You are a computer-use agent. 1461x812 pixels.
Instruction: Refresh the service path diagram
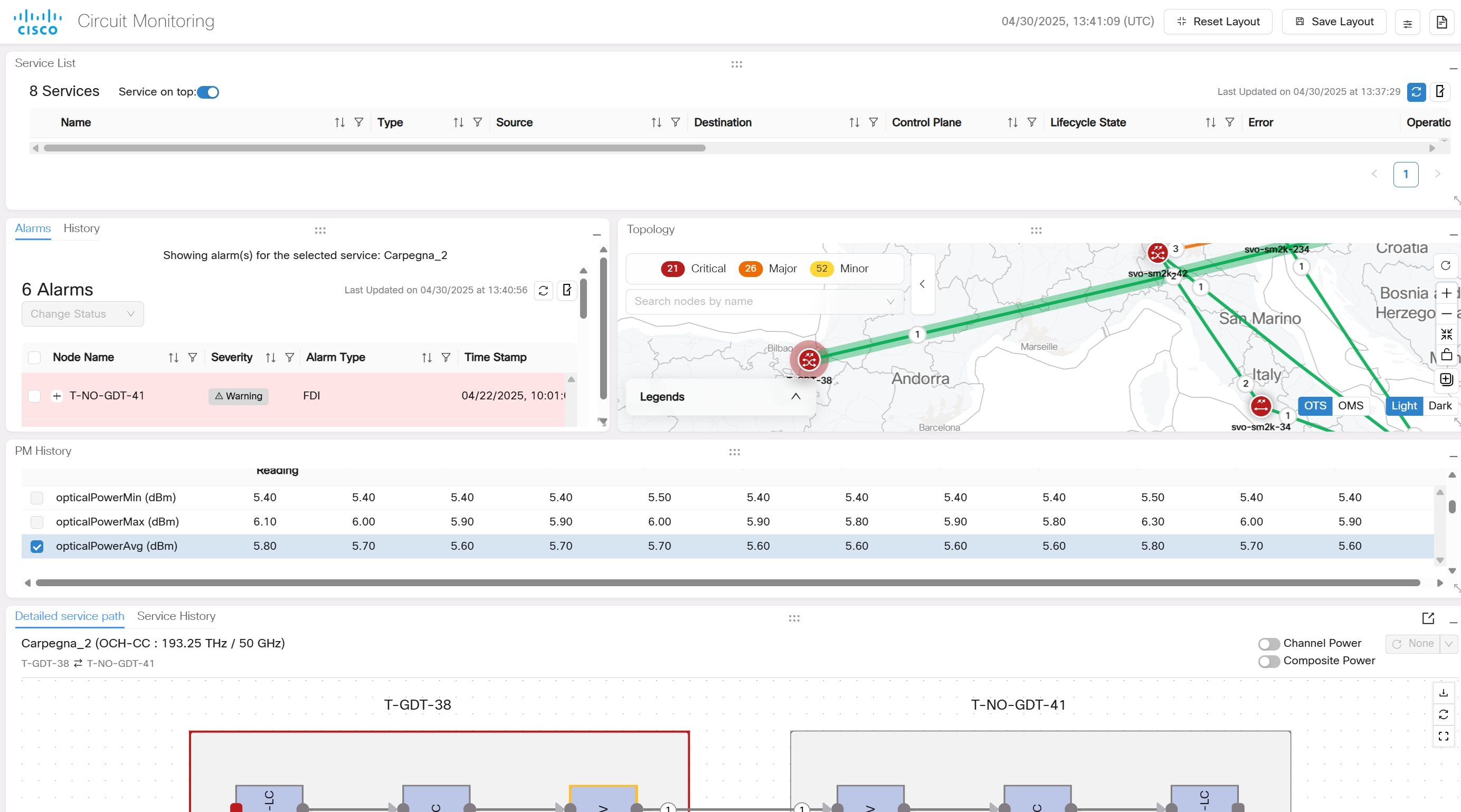(1444, 714)
